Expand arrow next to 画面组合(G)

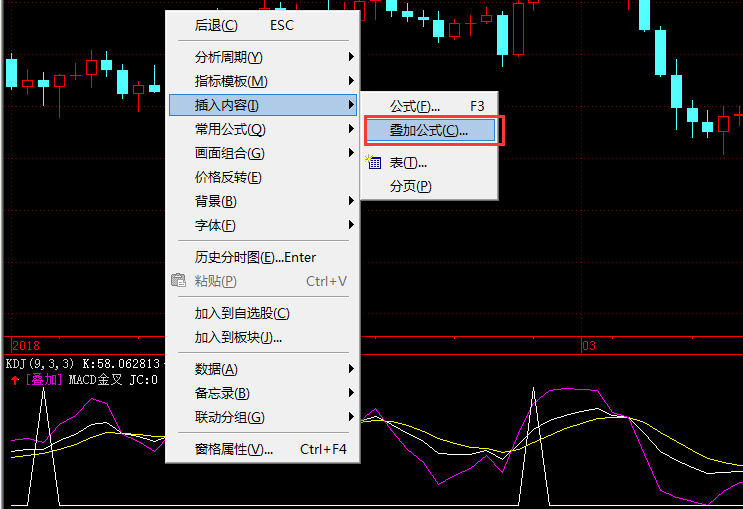(x=351, y=153)
